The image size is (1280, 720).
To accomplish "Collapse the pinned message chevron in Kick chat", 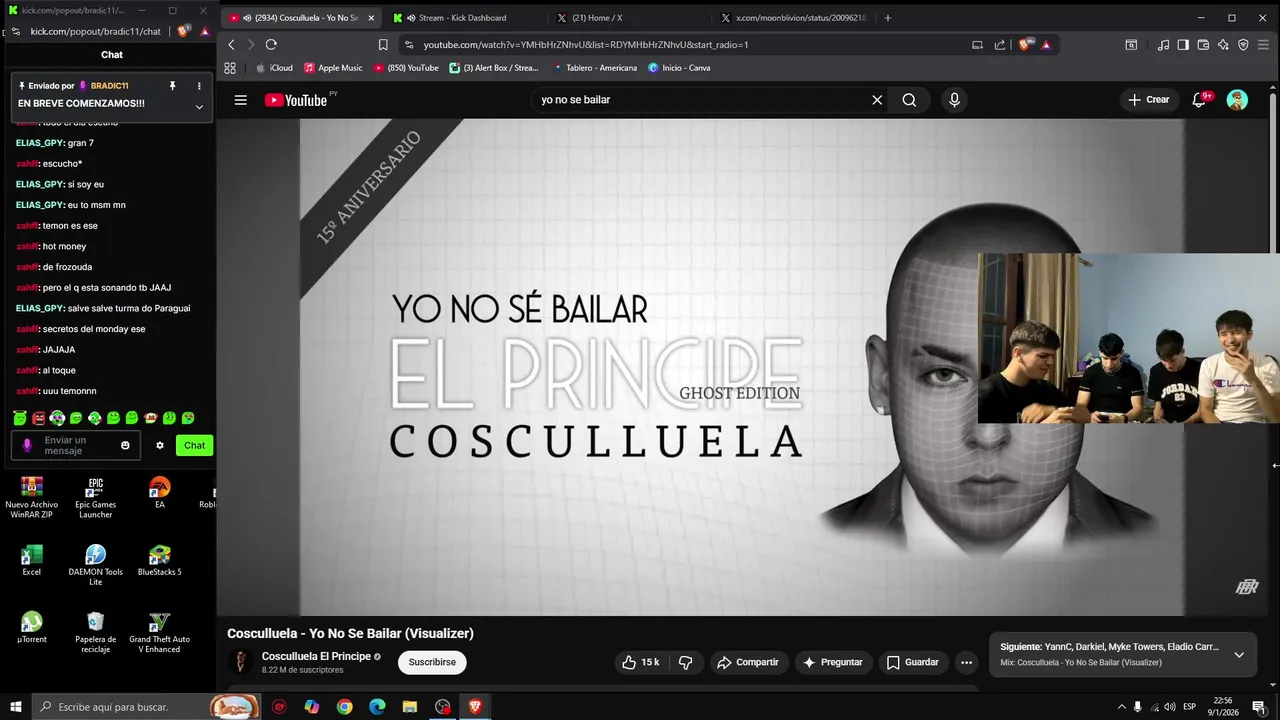I will click(199, 107).
